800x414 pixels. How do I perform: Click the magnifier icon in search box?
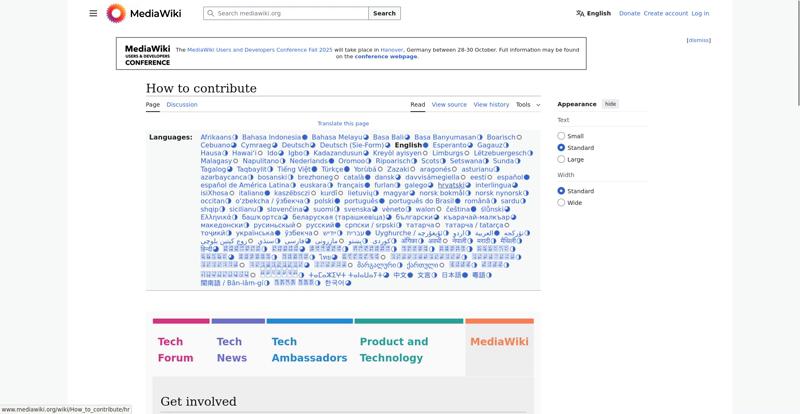click(x=210, y=14)
